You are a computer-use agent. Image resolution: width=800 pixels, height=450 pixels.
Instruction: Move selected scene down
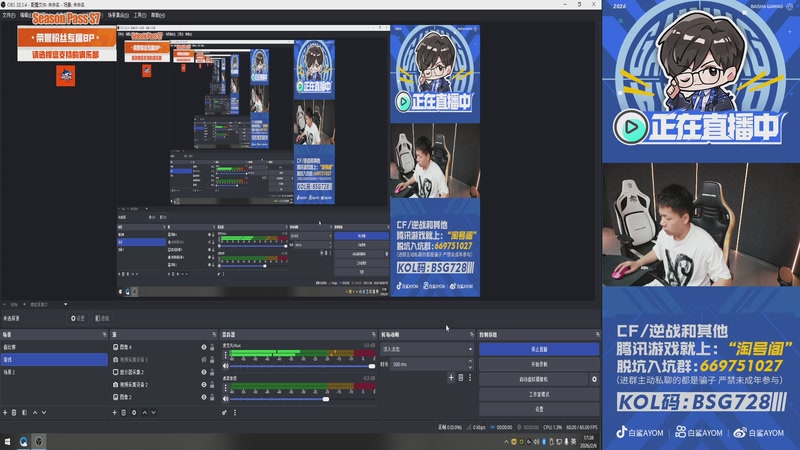click(x=44, y=412)
